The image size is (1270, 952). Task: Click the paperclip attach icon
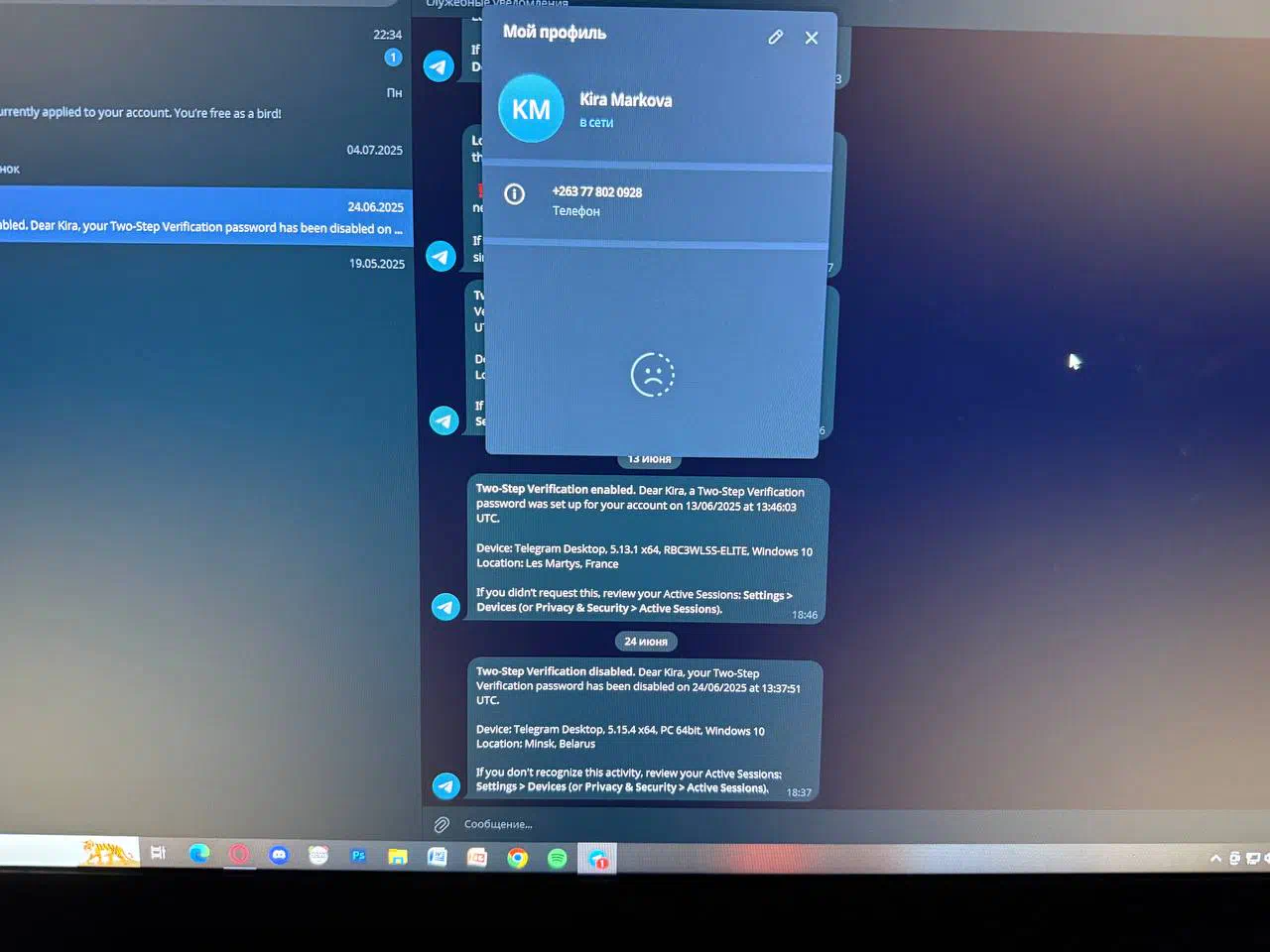pyautogui.click(x=442, y=824)
